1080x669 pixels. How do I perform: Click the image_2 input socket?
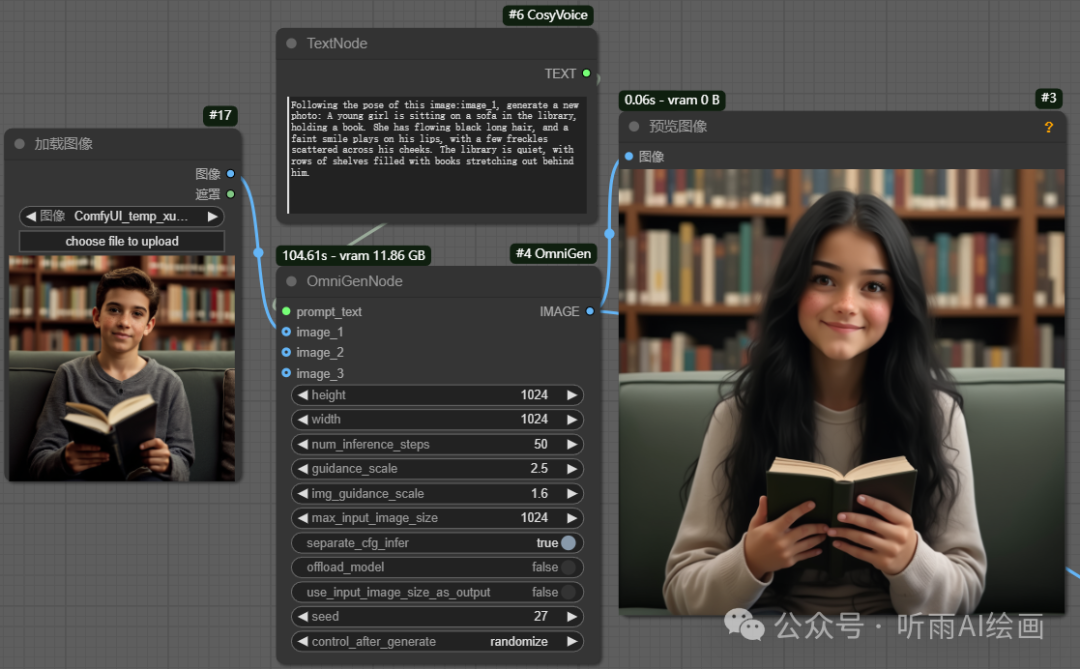(287, 352)
